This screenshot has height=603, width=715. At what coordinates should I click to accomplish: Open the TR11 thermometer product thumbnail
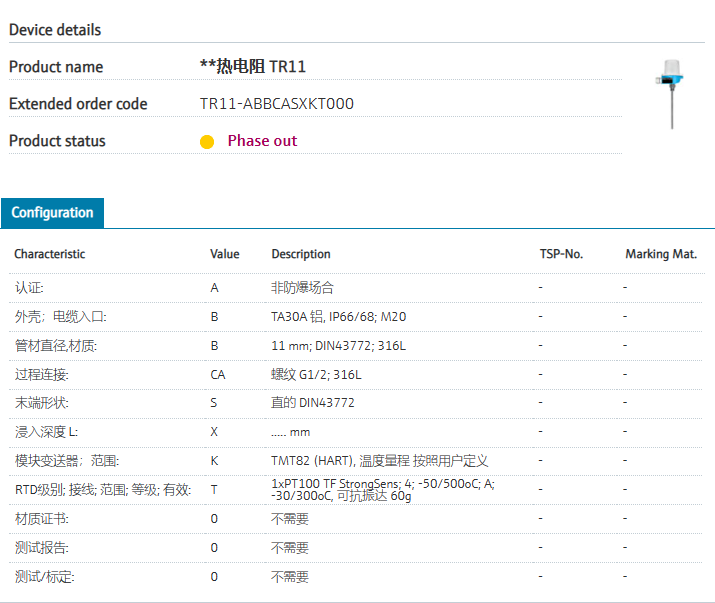tap(669, 94)
